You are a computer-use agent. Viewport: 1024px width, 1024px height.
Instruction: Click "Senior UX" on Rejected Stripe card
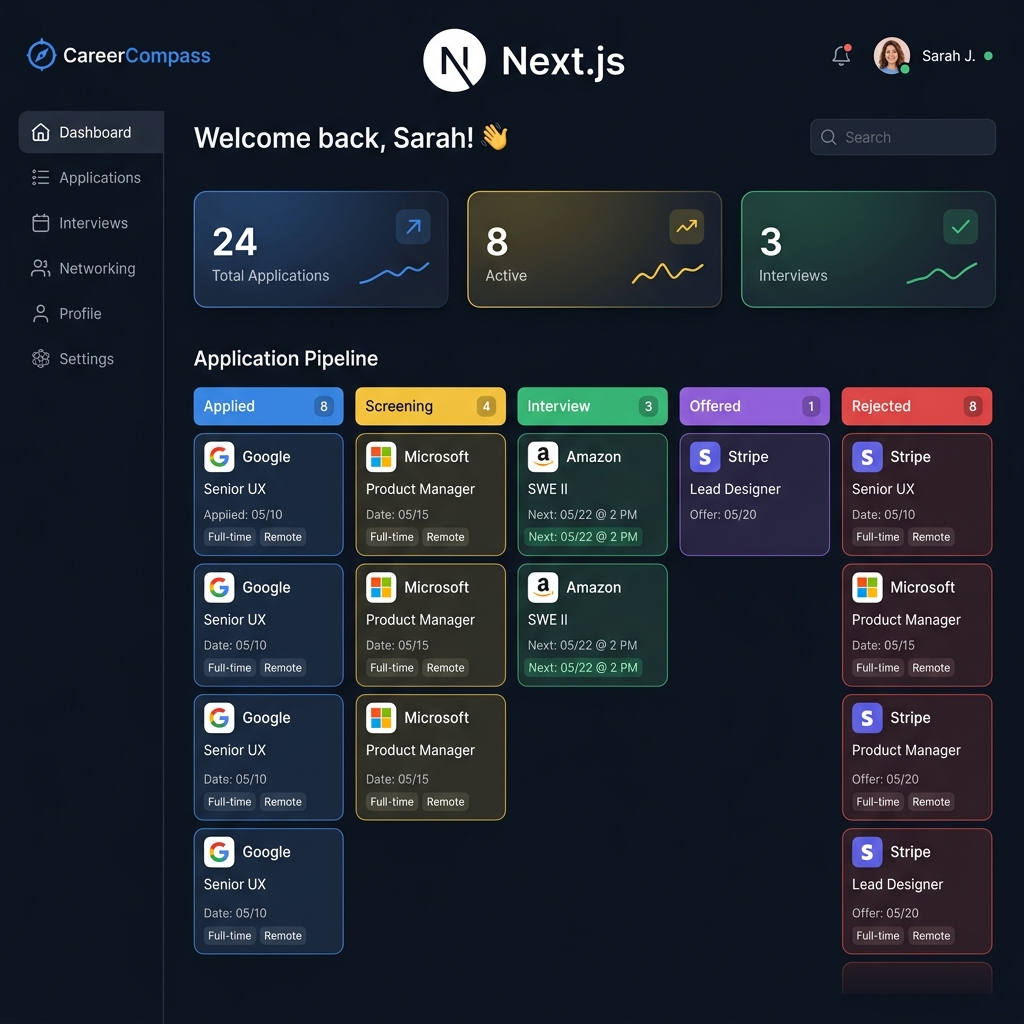pos(883,488)
